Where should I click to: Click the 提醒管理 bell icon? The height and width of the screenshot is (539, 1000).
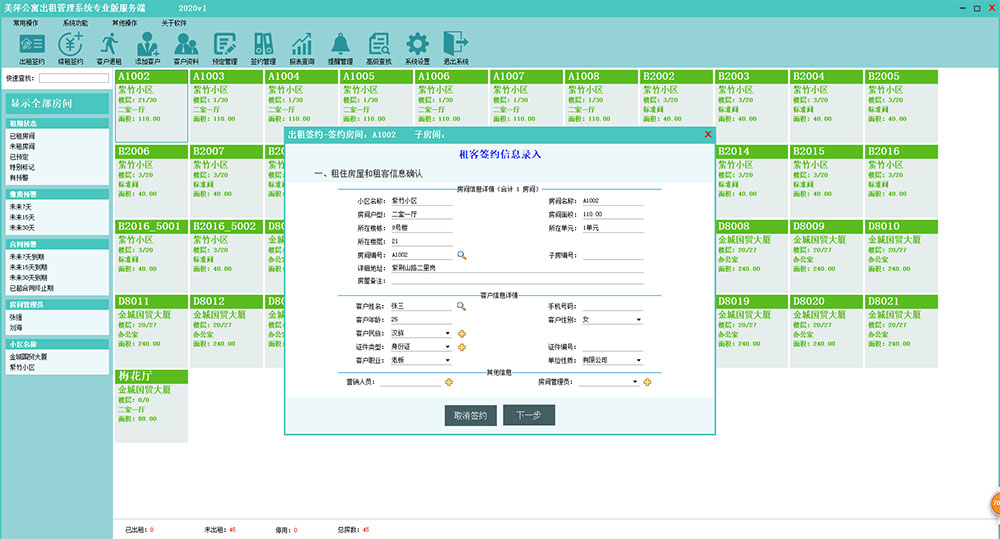[x=340, y=47]
